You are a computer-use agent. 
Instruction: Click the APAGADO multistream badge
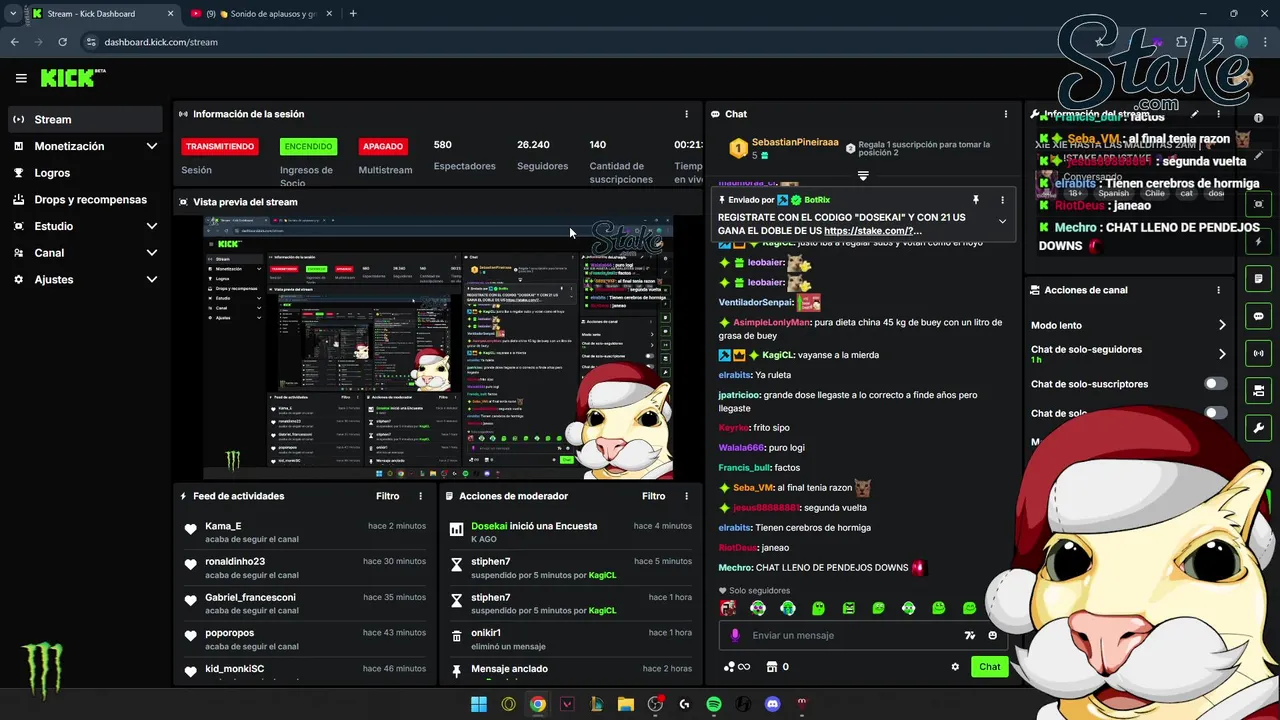pos(383,146)
